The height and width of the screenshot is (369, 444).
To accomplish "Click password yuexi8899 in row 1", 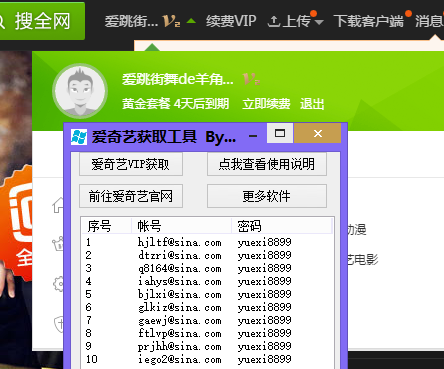I will pyautogui.click(x=265, y=242).
